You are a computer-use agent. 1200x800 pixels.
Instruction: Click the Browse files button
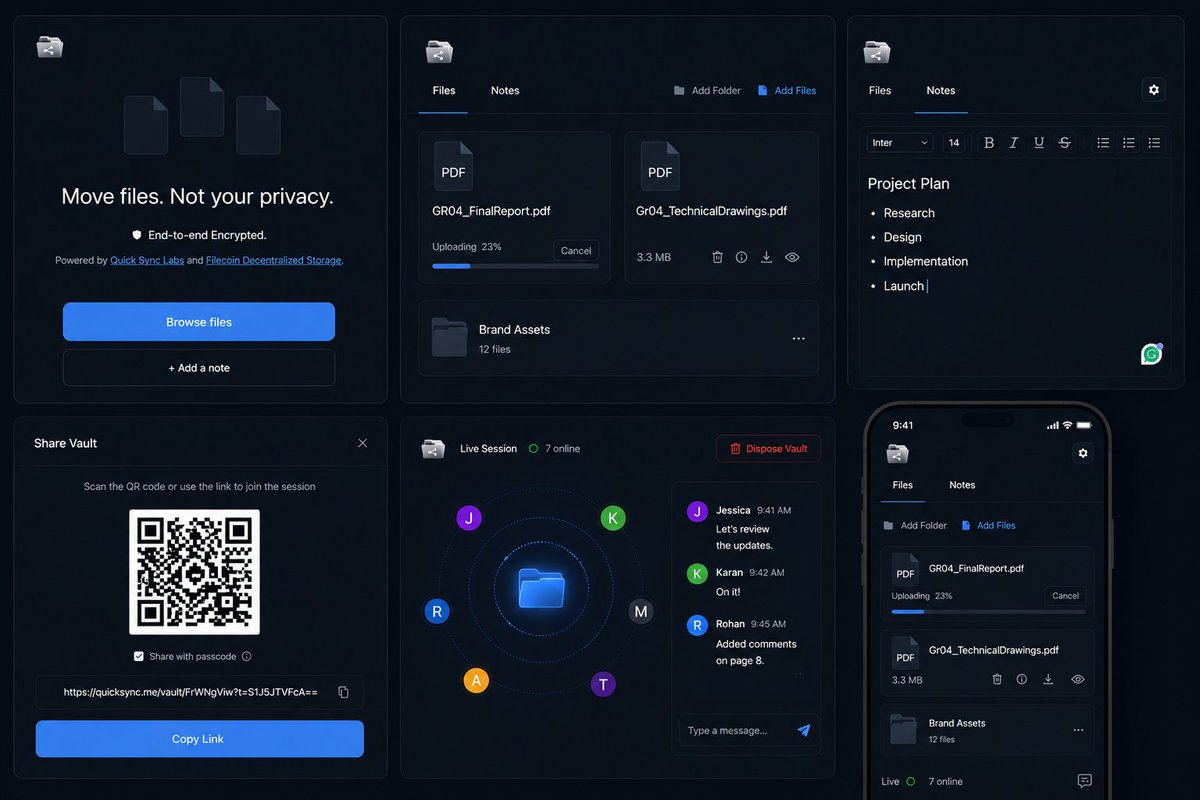click(x=199, y=322)
